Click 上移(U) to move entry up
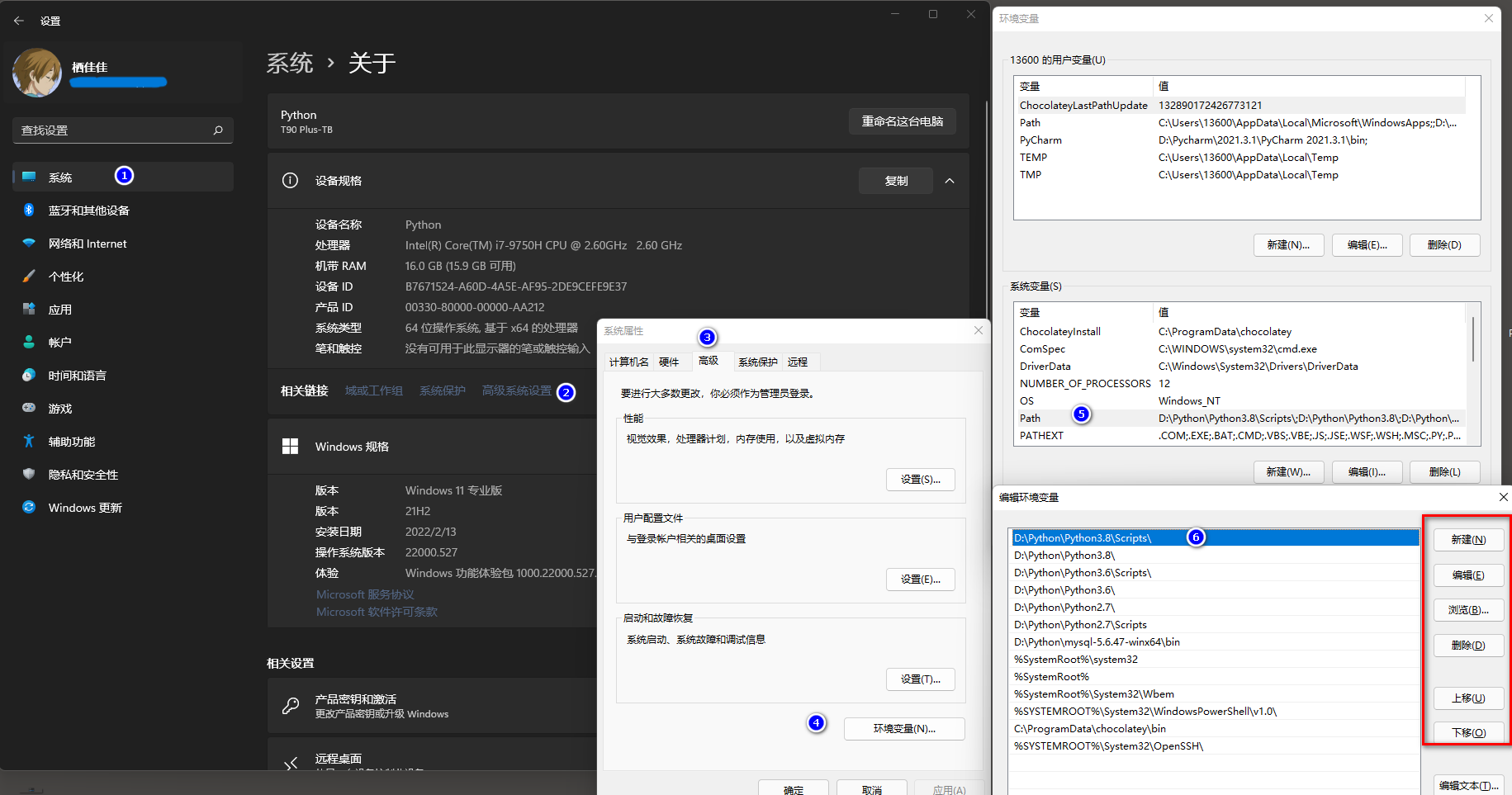Viewport: 1512px width, 795px height. click(x=1468, y=698)
